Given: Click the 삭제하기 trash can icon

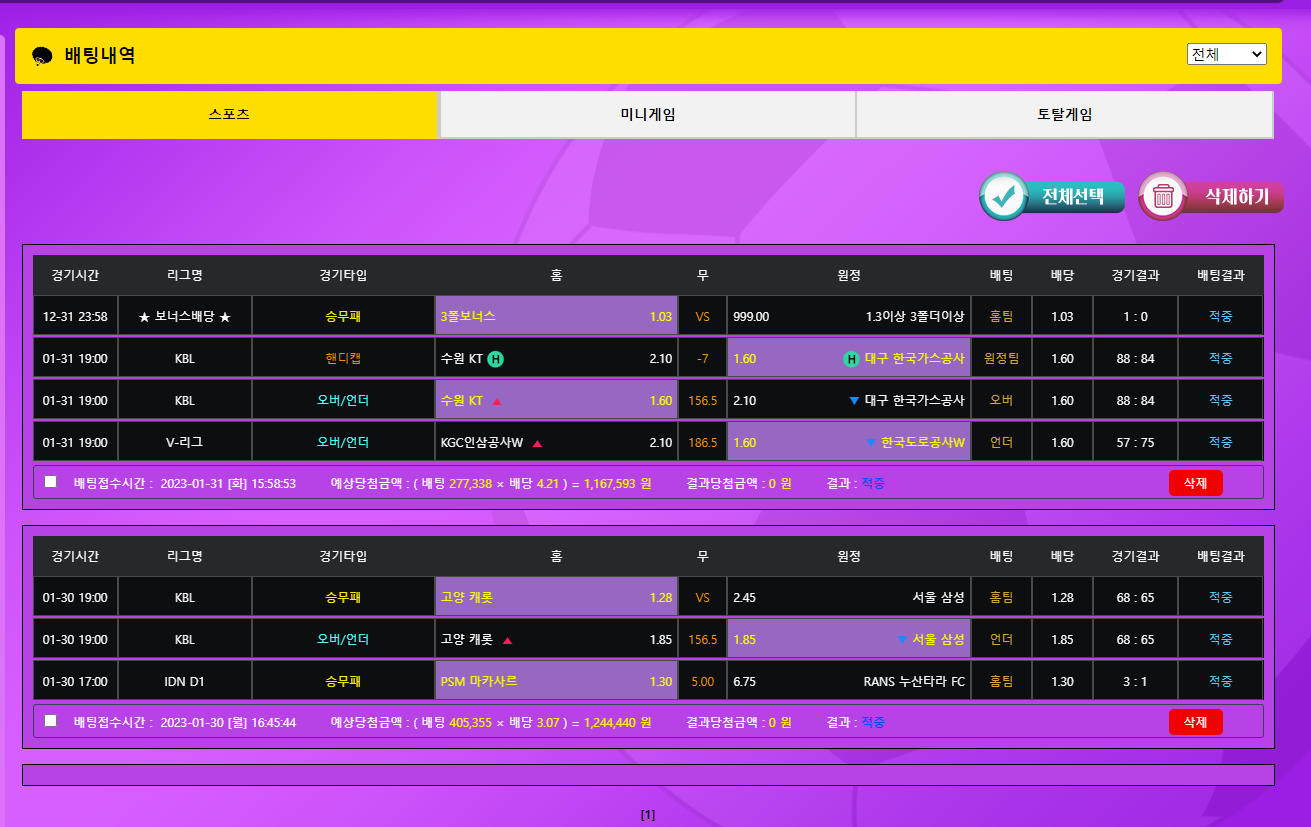Looking at the screenshot, I should (1163, 196).
